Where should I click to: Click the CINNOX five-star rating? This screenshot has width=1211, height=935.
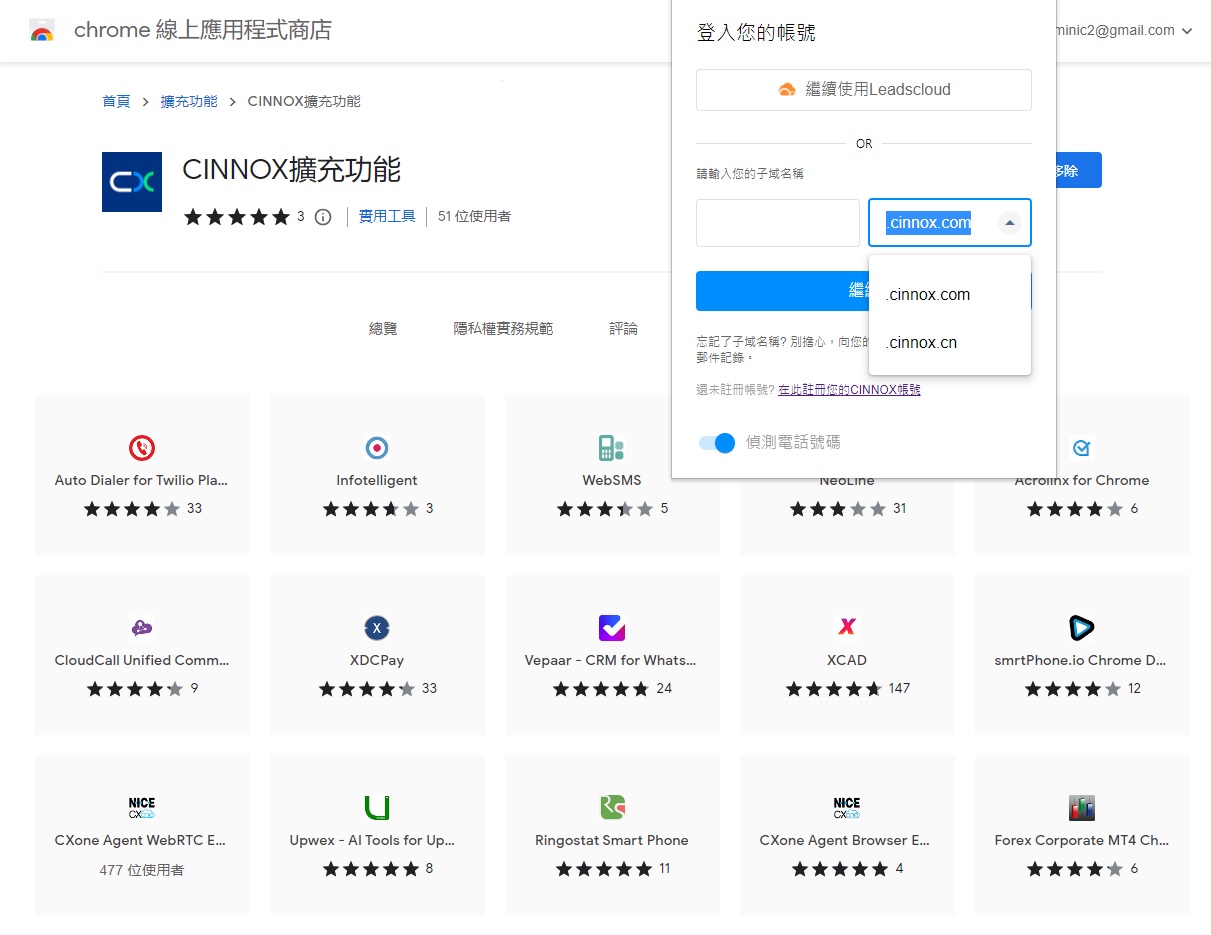click(x=237, y=216)
